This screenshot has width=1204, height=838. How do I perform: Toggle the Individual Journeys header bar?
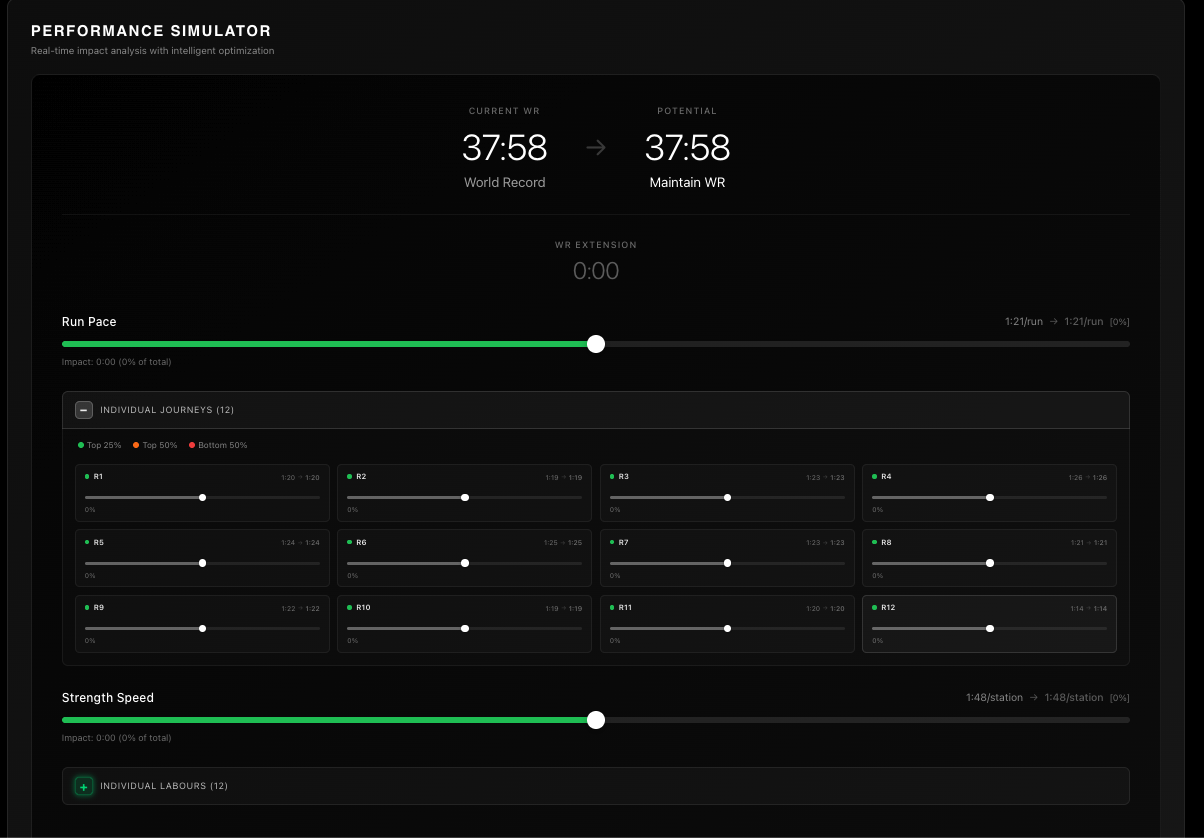click(x=596, y=410)
